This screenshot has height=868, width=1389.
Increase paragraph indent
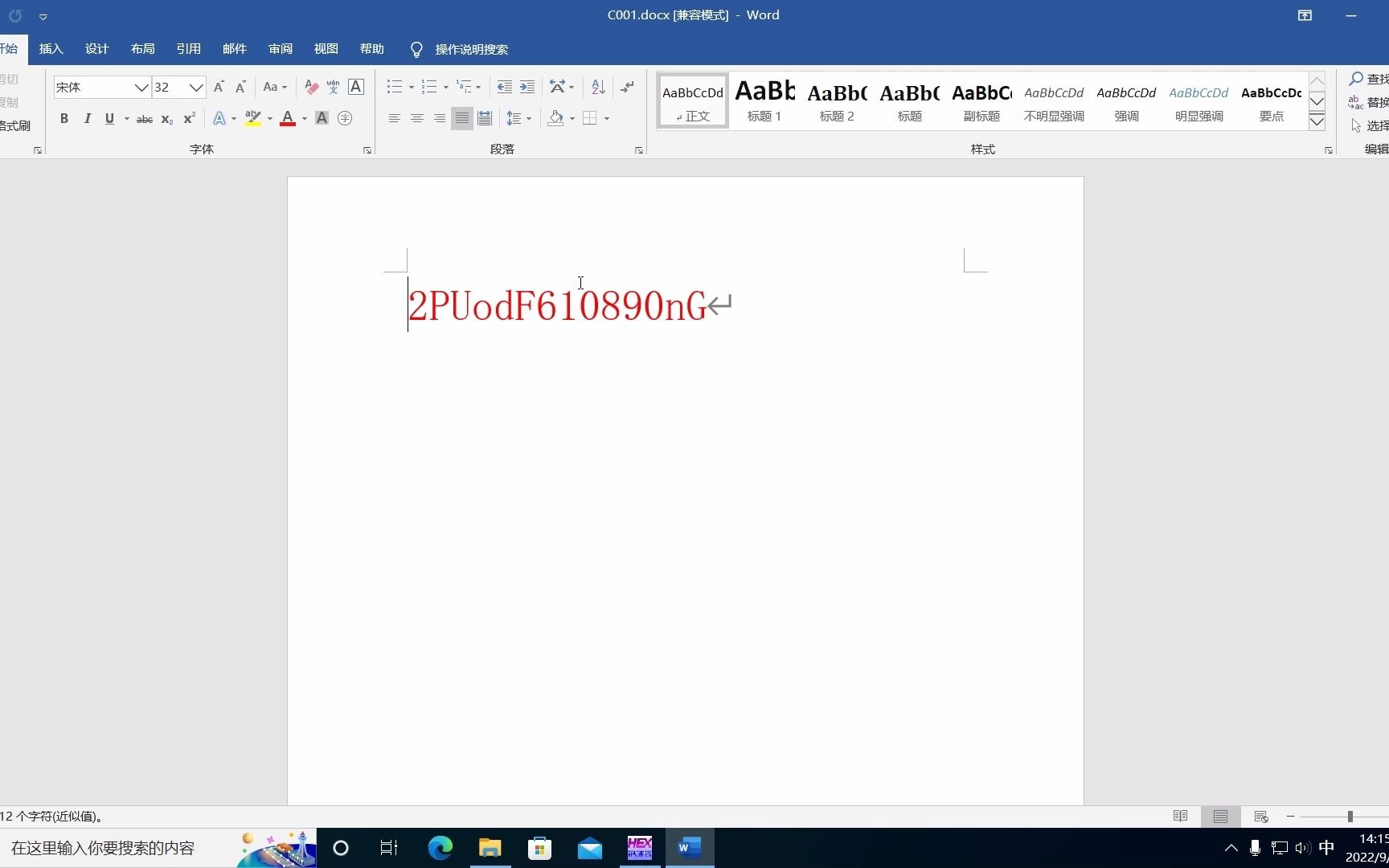pyautogui.click(x=527, y=87)
